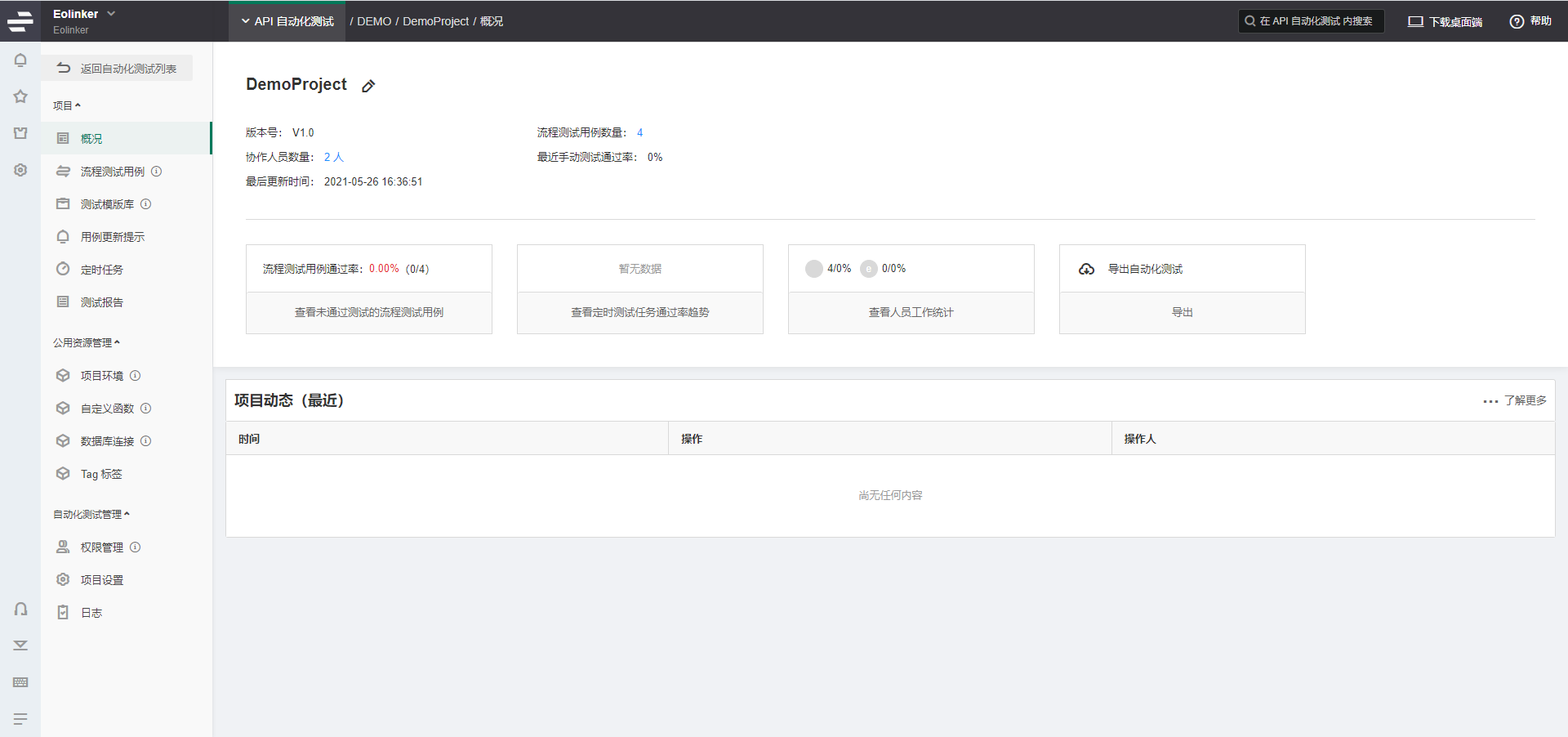The image size is (1568, 737).
Task: Collapse the 公用资源管理 section
Action: click(x=87, y=343)
